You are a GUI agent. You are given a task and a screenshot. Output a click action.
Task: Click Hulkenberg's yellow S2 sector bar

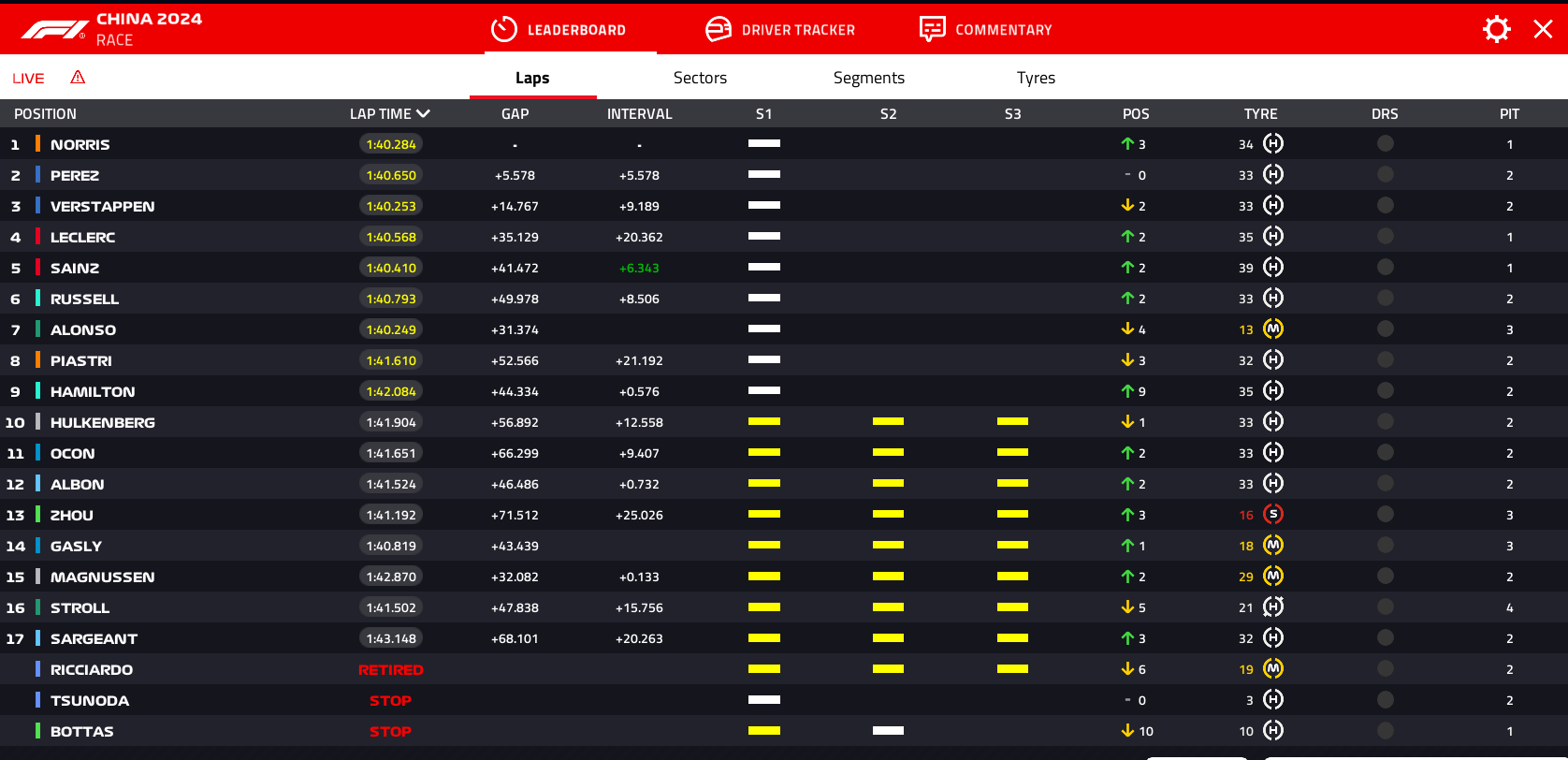click(x=888, y=421)
